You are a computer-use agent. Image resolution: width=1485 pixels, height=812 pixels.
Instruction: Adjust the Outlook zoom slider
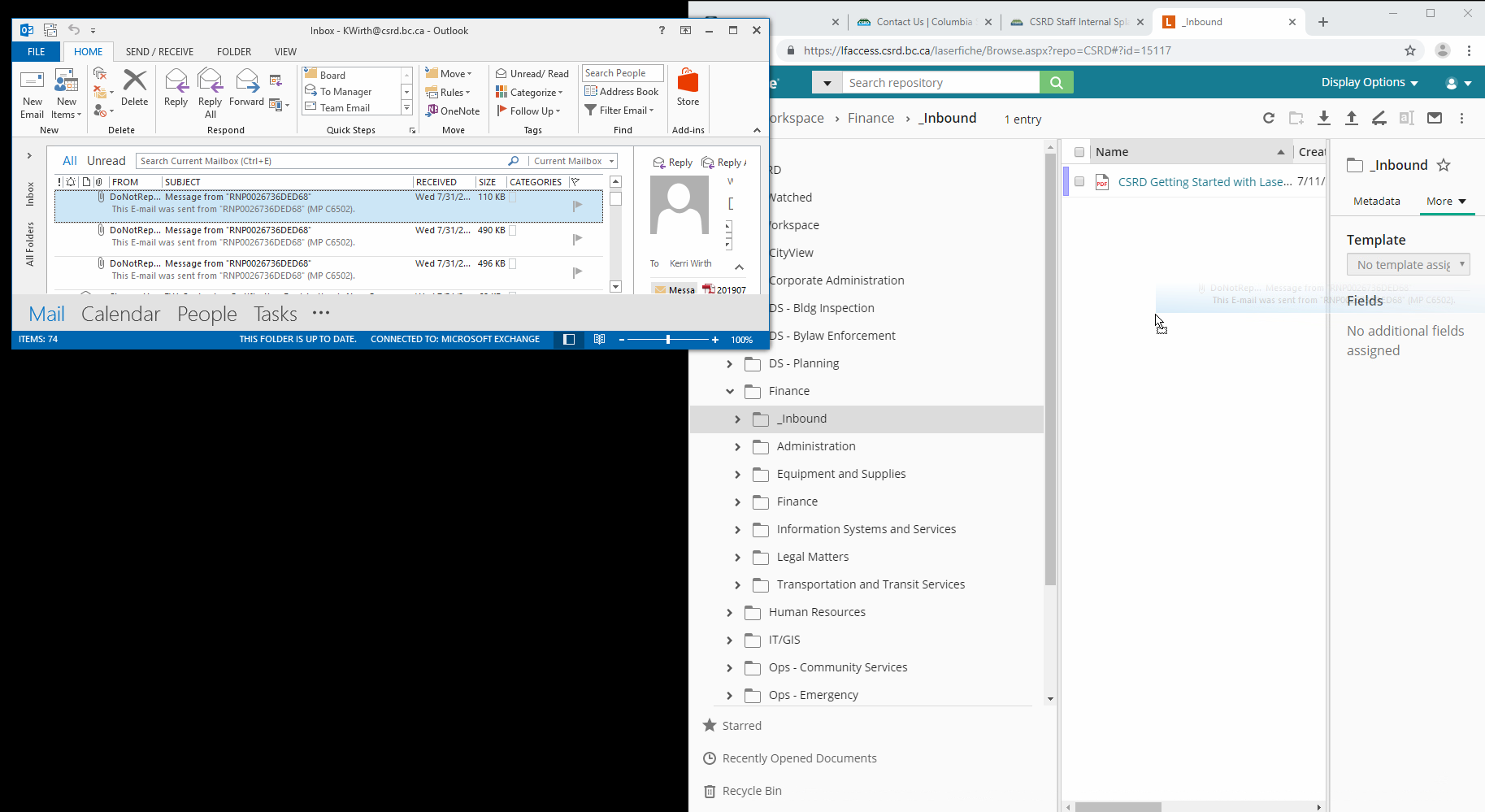click(x=668, y=340)
